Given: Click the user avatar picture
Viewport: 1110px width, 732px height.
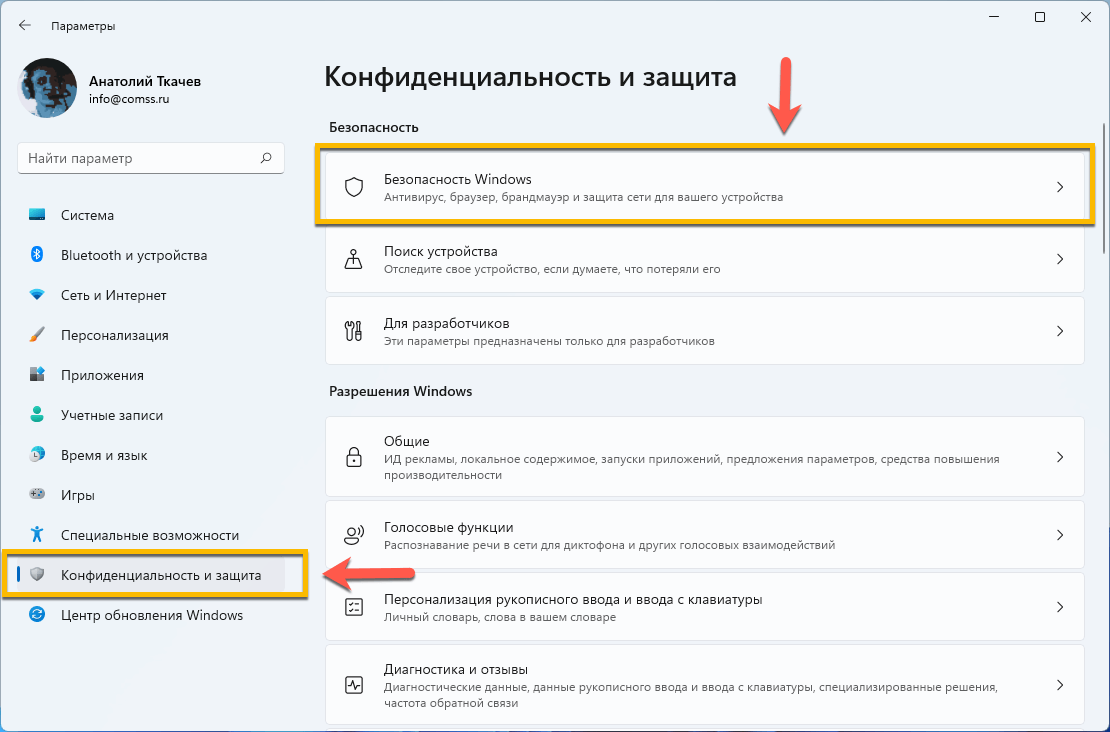Looking at the screenshot, I should [x=47, y=88].
